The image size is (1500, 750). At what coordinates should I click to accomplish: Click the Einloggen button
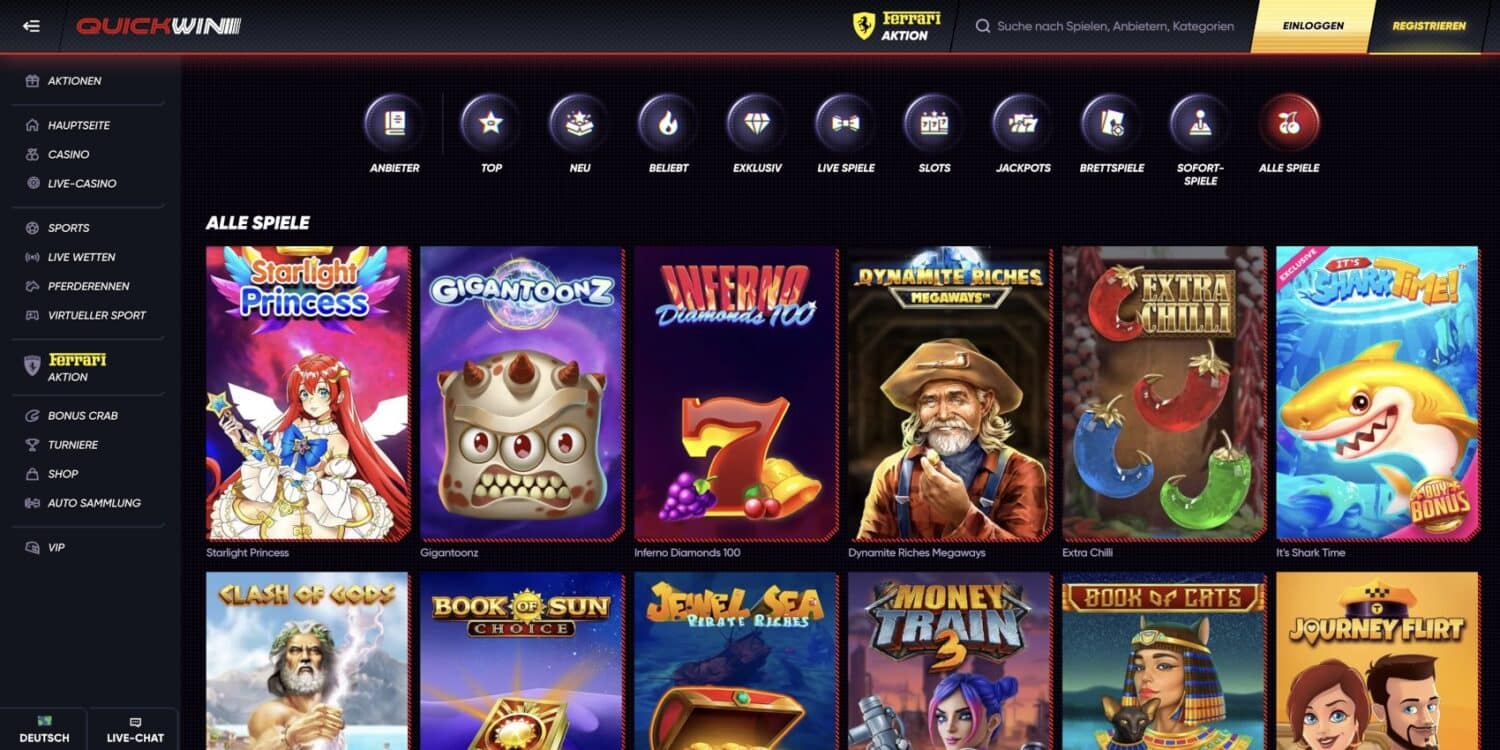pos(1313,26)
